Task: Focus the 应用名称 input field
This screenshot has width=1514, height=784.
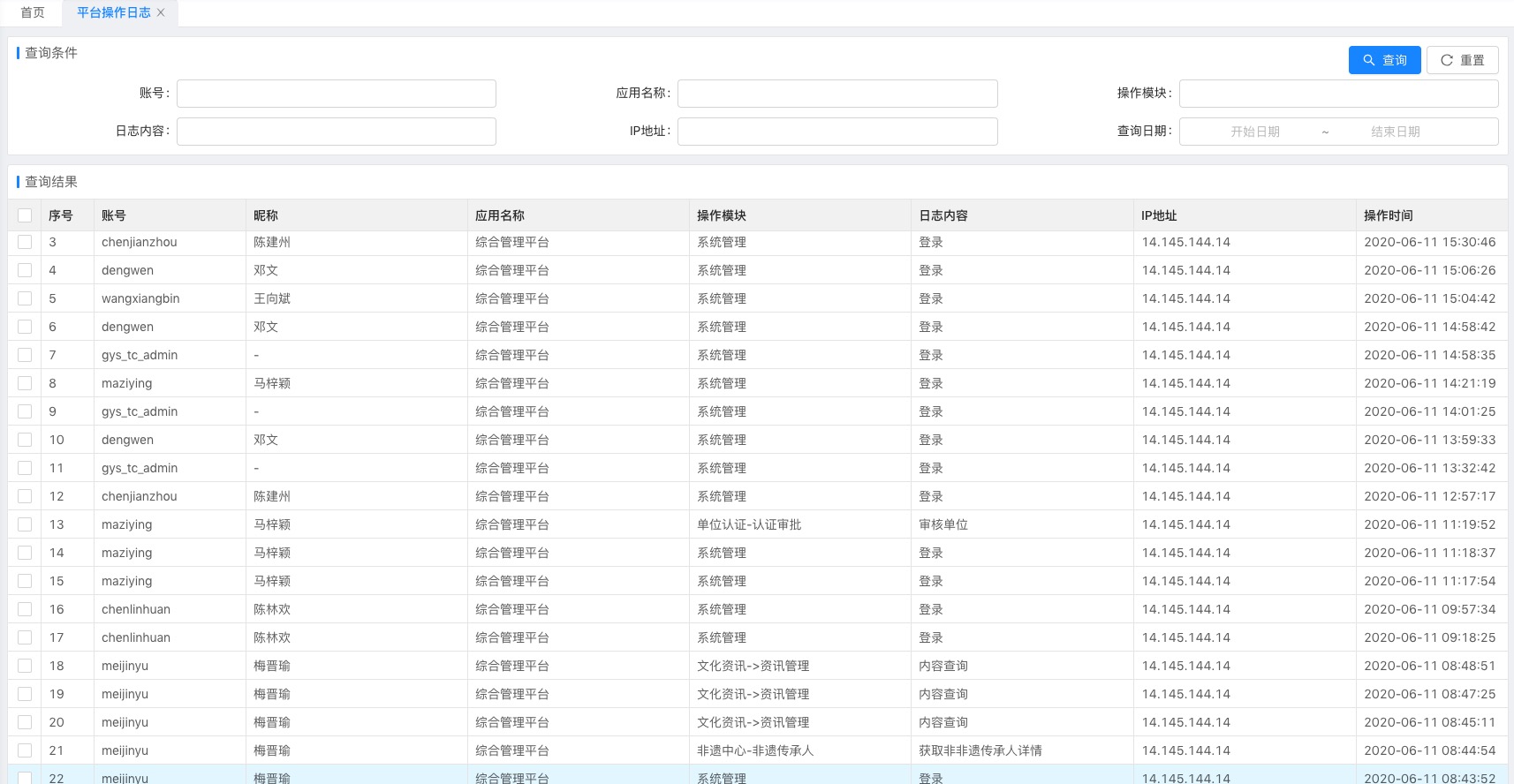Action: 837,94
